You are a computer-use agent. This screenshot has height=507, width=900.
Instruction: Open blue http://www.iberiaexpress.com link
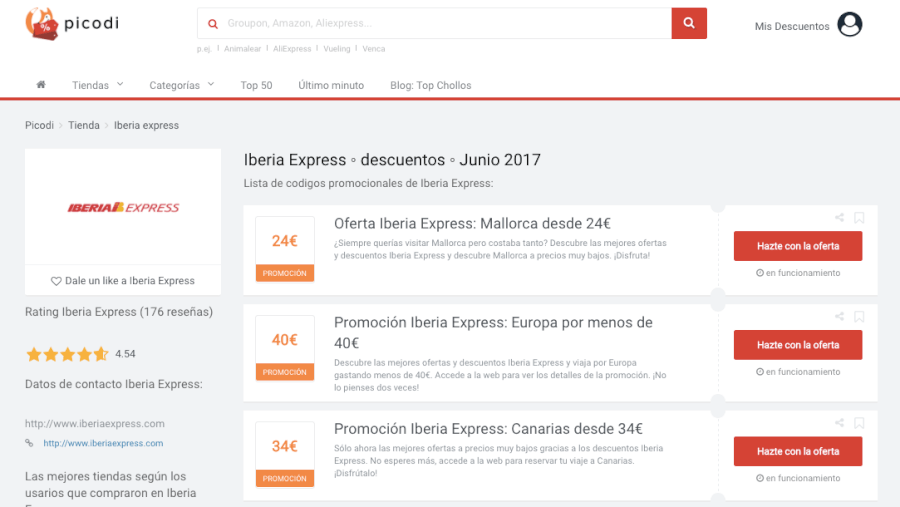(x=103, y=443)
